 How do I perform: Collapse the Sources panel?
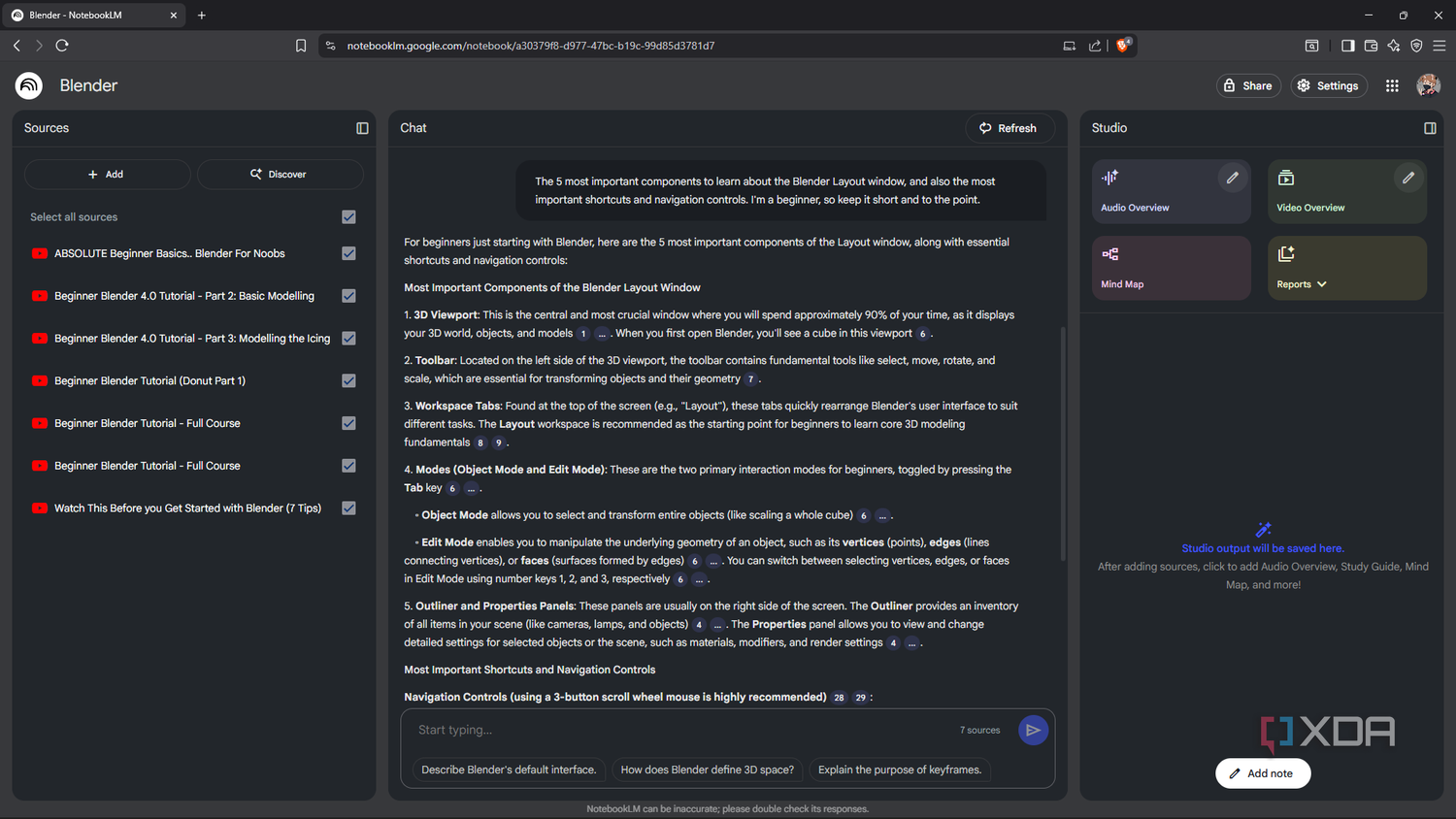pos(362,128)
